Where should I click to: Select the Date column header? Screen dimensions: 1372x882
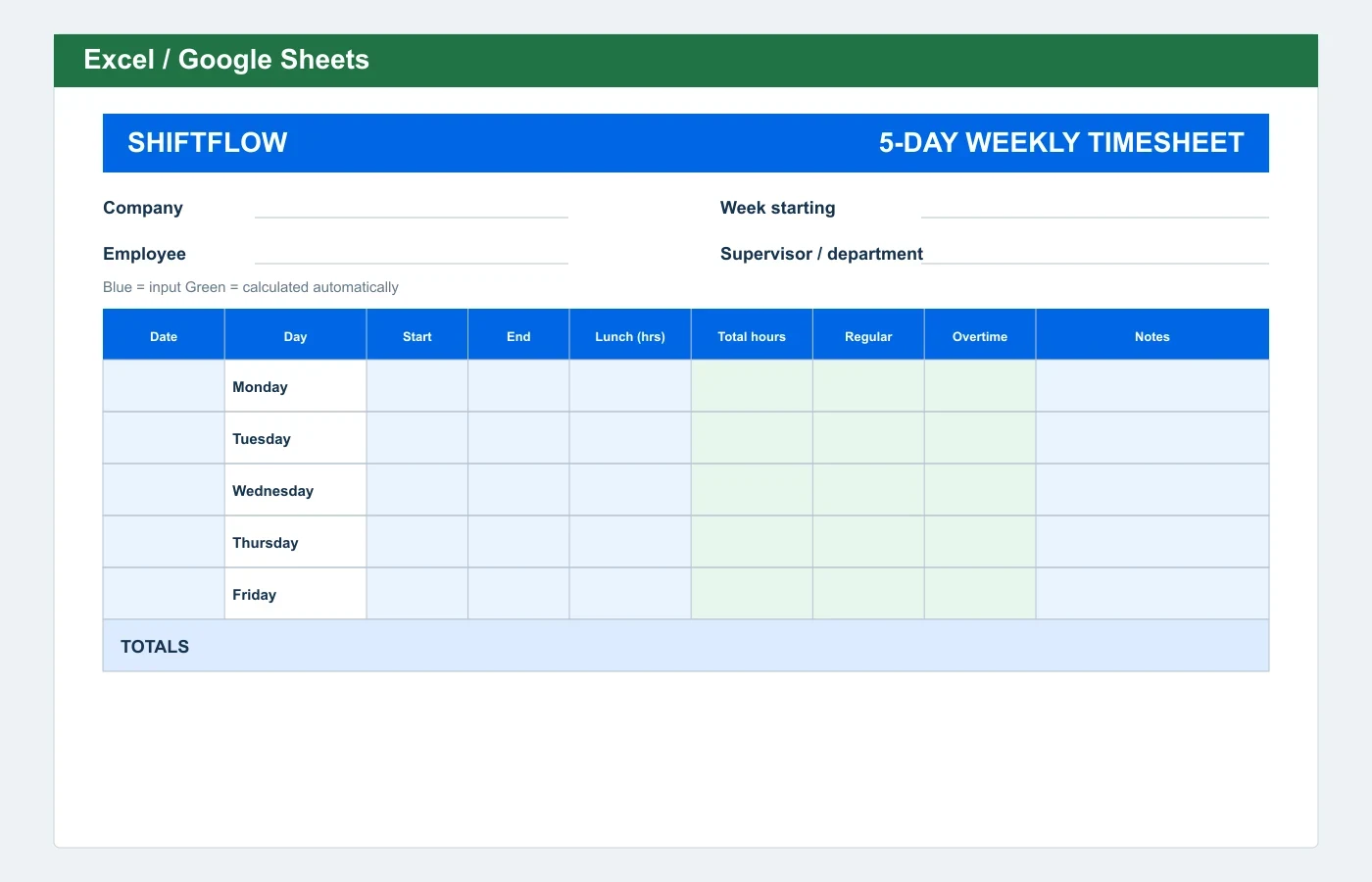click(x=164, y=335)
